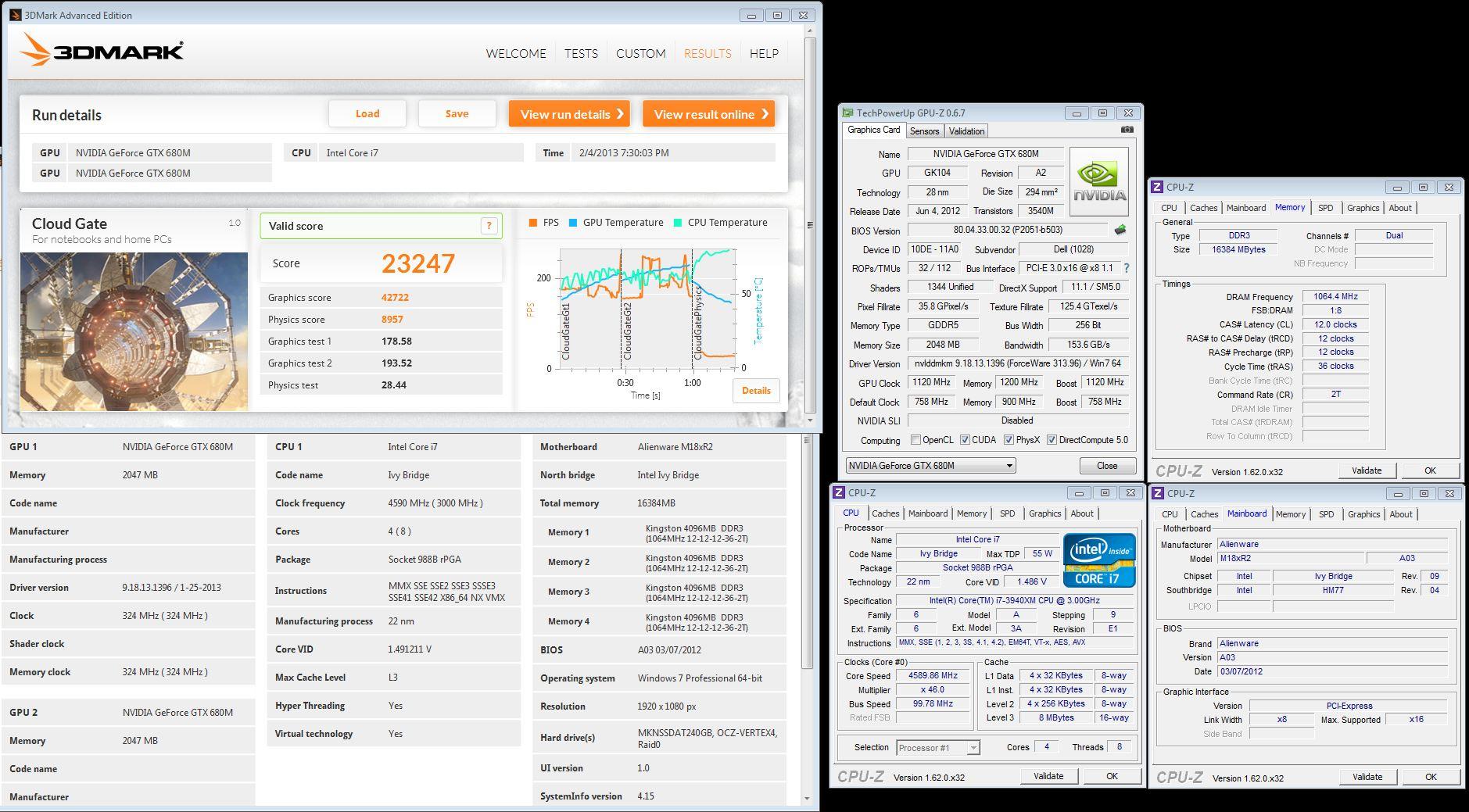Click the GPU-Z Name field value

tap(986, 154)
